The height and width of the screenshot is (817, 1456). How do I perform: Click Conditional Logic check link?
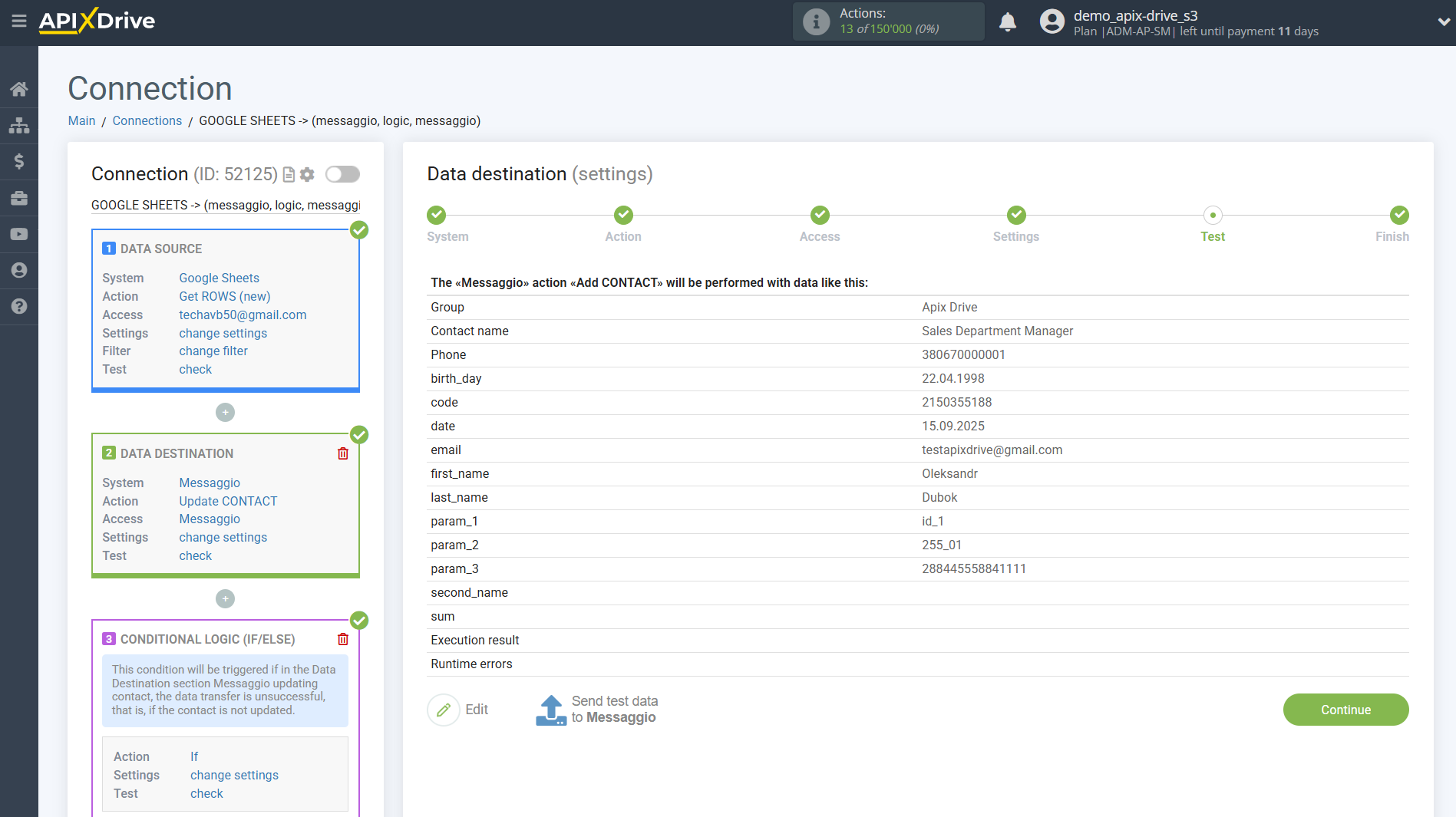(207, 793)
